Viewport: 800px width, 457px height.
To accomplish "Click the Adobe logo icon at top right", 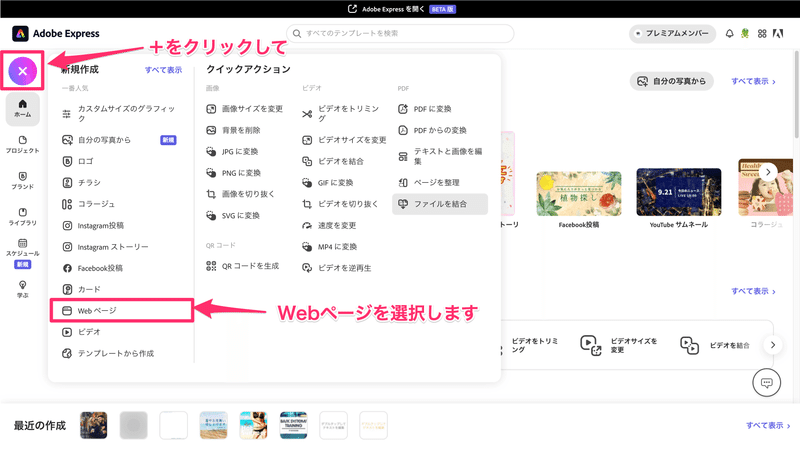I will 778,34.
